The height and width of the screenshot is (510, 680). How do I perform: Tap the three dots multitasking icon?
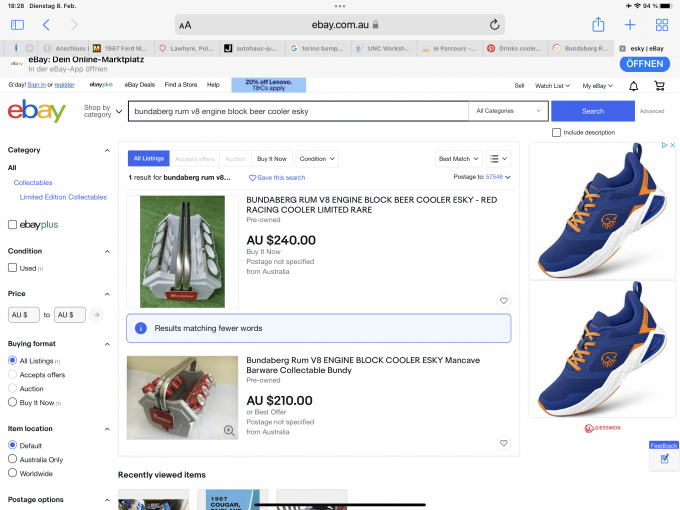pyautogui.click(x=340, y=6)
